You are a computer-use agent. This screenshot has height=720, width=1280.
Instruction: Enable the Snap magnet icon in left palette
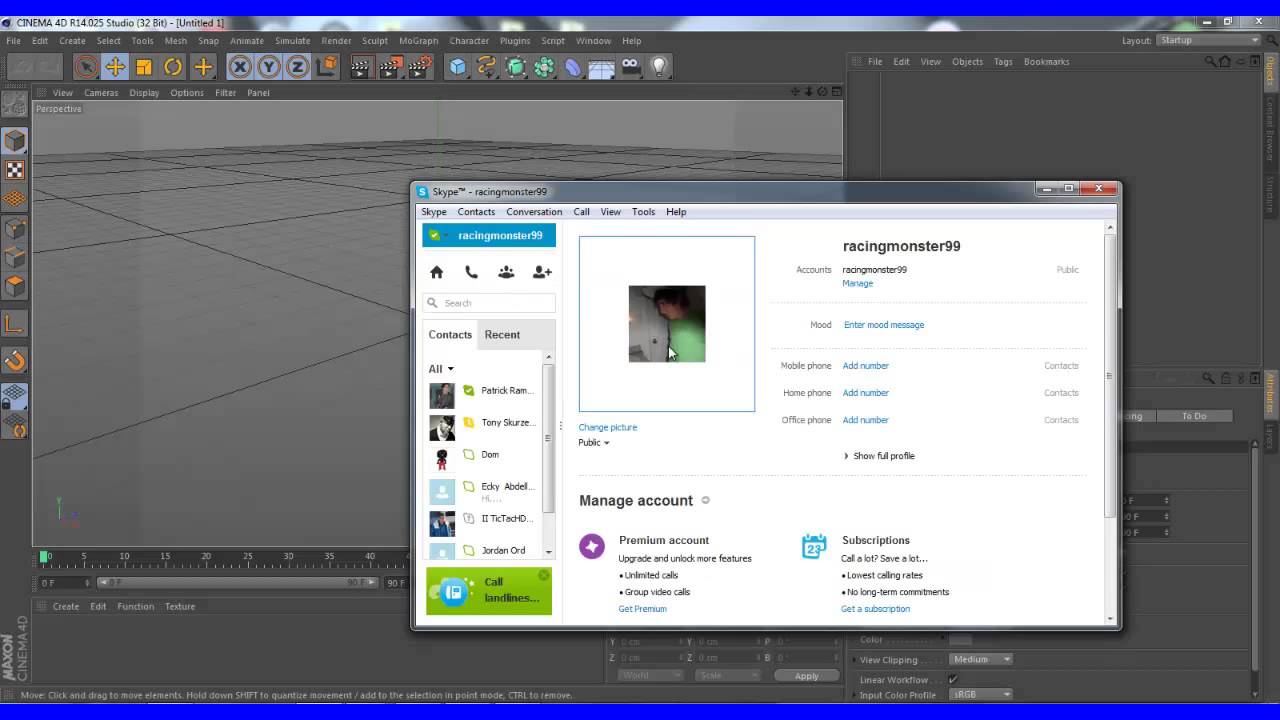14,361
